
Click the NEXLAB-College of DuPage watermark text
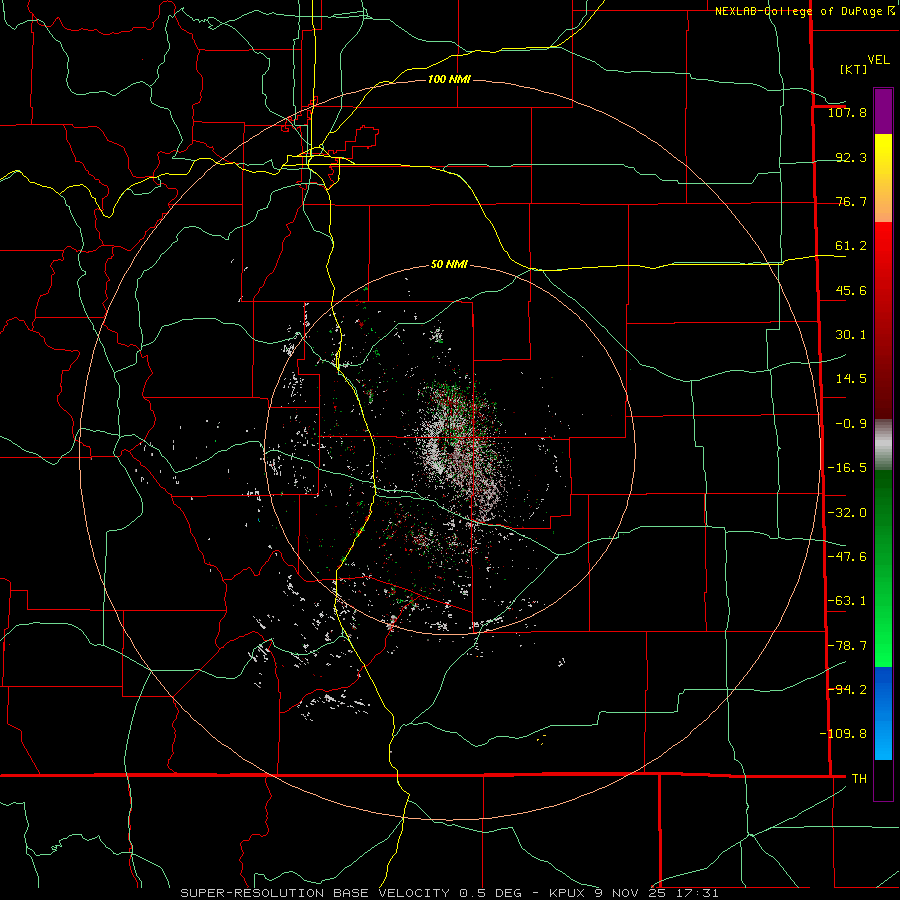tap(800, 11)
